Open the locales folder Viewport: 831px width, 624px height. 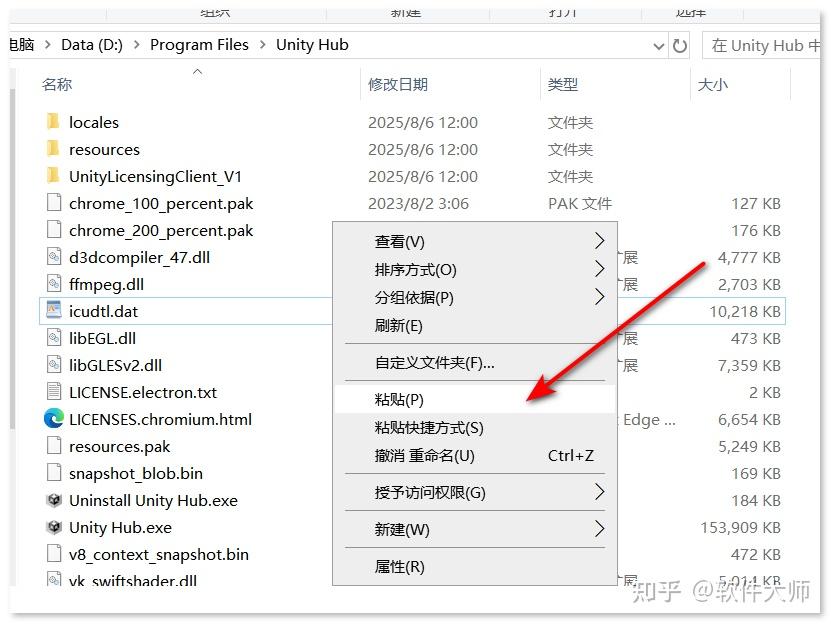94,122
